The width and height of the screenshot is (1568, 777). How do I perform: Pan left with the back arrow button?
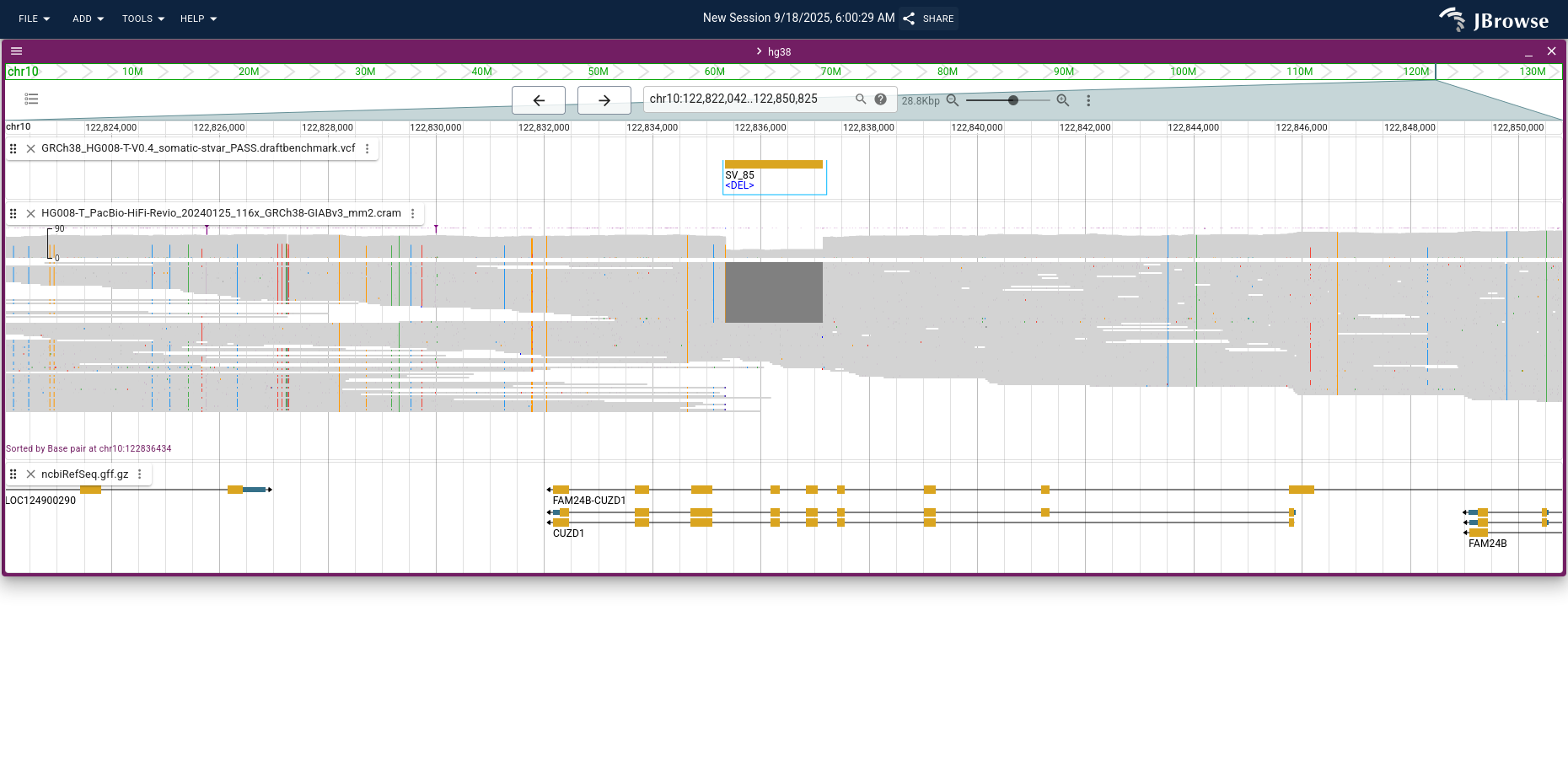pos(539,100)
